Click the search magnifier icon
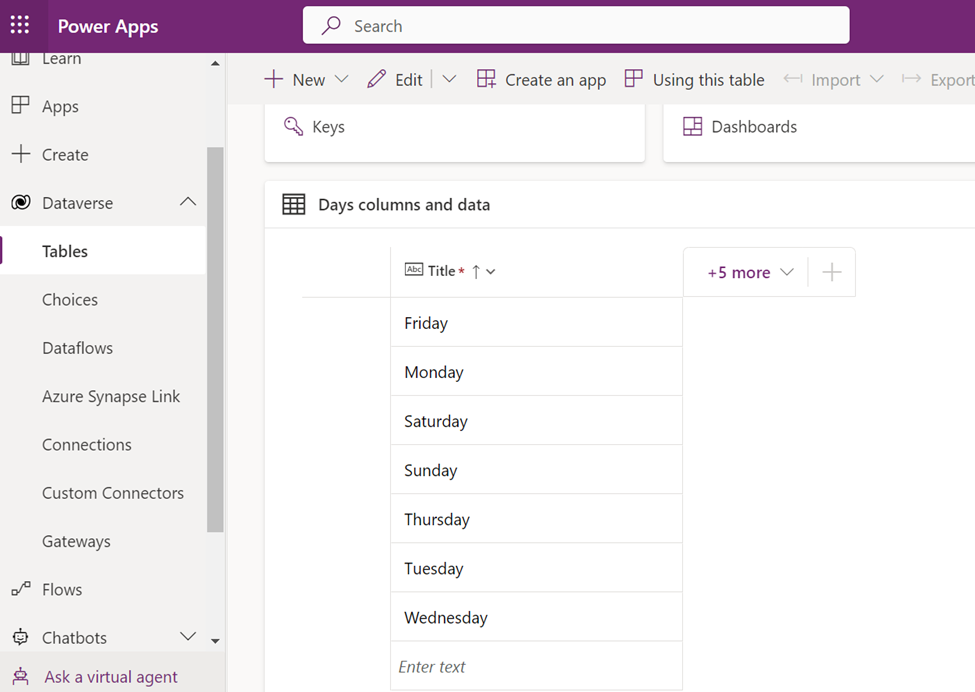Image resolution: width=975 pixels, height=692 pixels. coord(331,25)
